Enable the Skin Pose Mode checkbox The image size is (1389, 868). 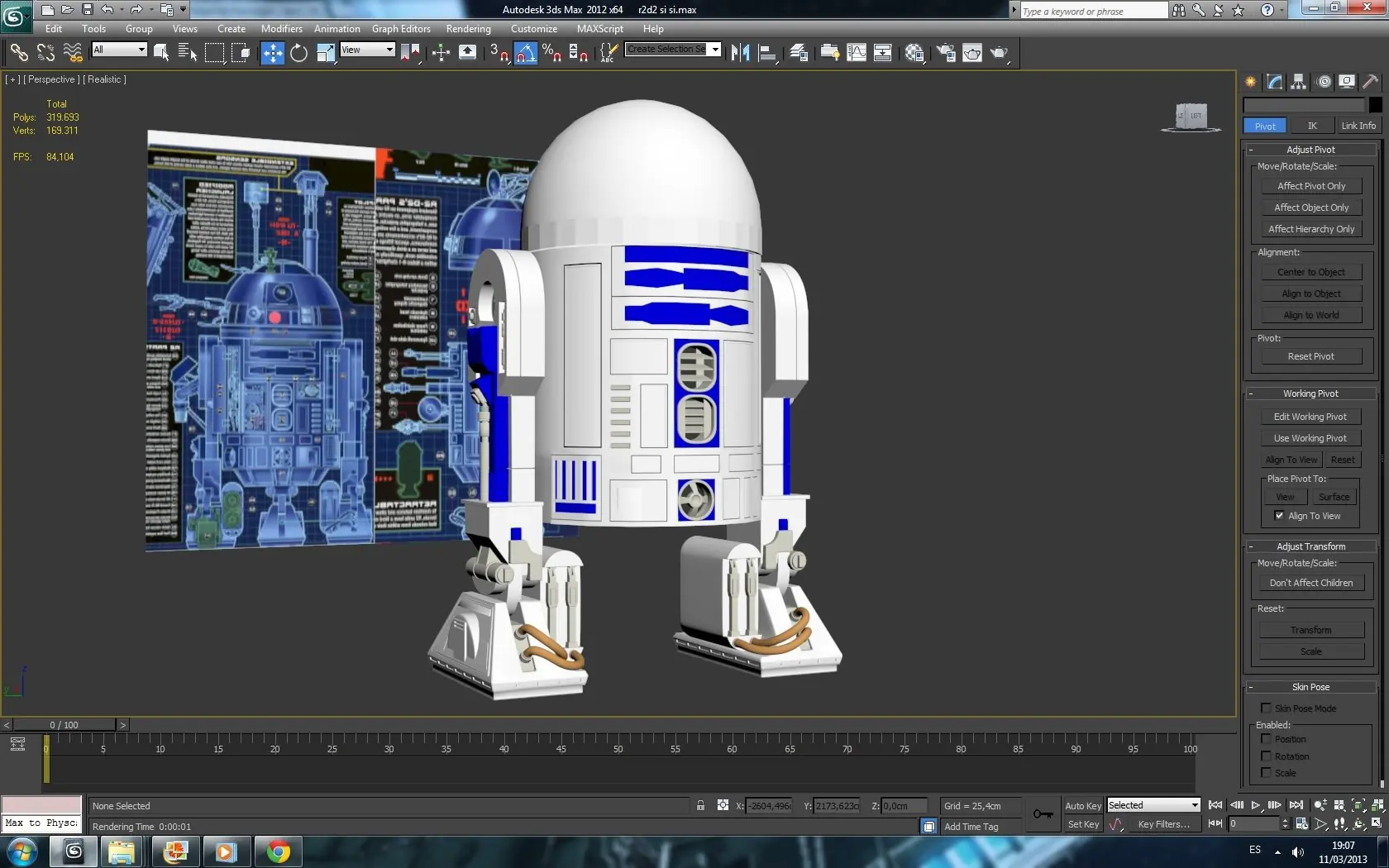tap(1266, 708)
